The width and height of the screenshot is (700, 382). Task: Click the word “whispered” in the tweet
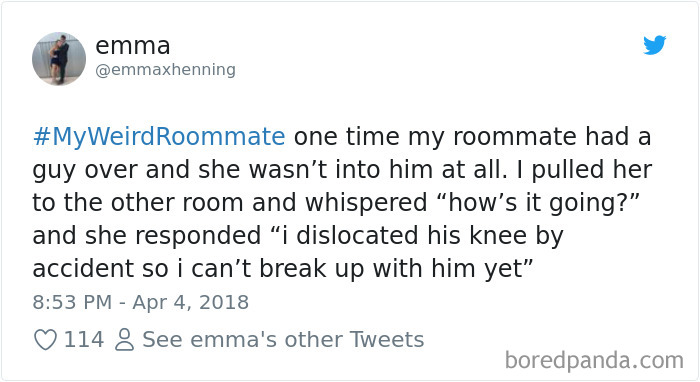pos(366,203)
